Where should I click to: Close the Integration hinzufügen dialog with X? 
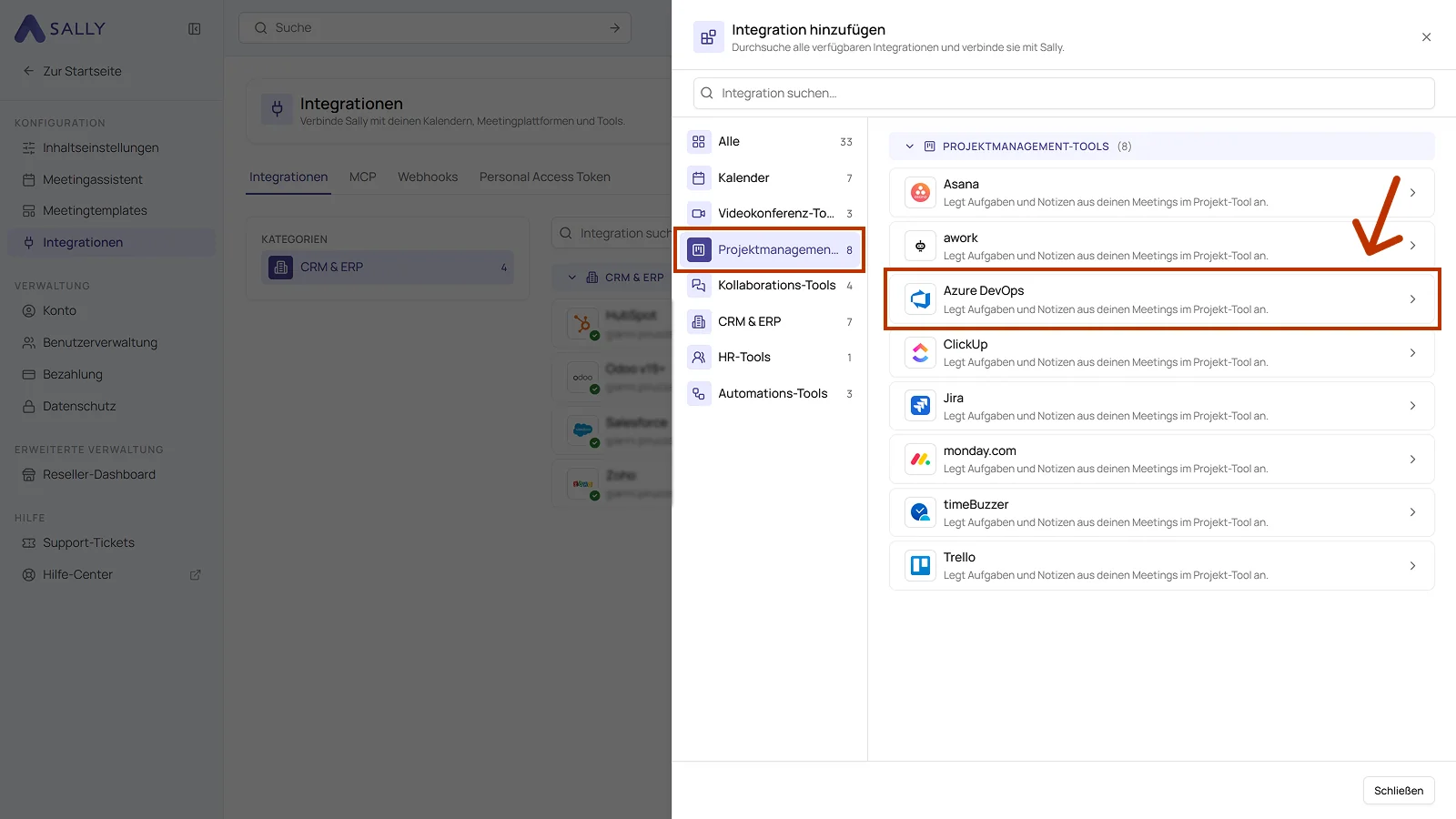(1426, 37)
